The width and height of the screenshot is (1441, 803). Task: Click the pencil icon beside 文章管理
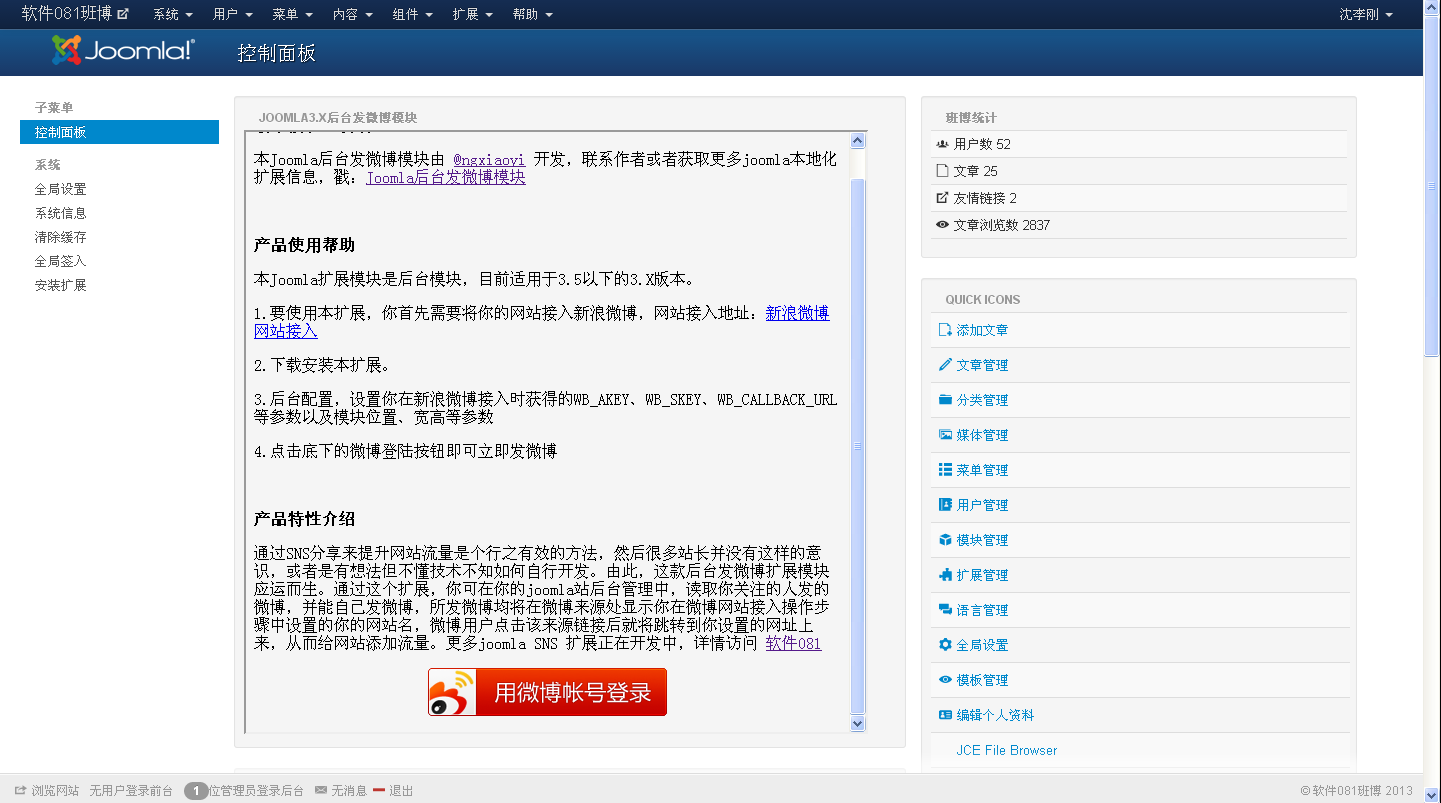945,365
